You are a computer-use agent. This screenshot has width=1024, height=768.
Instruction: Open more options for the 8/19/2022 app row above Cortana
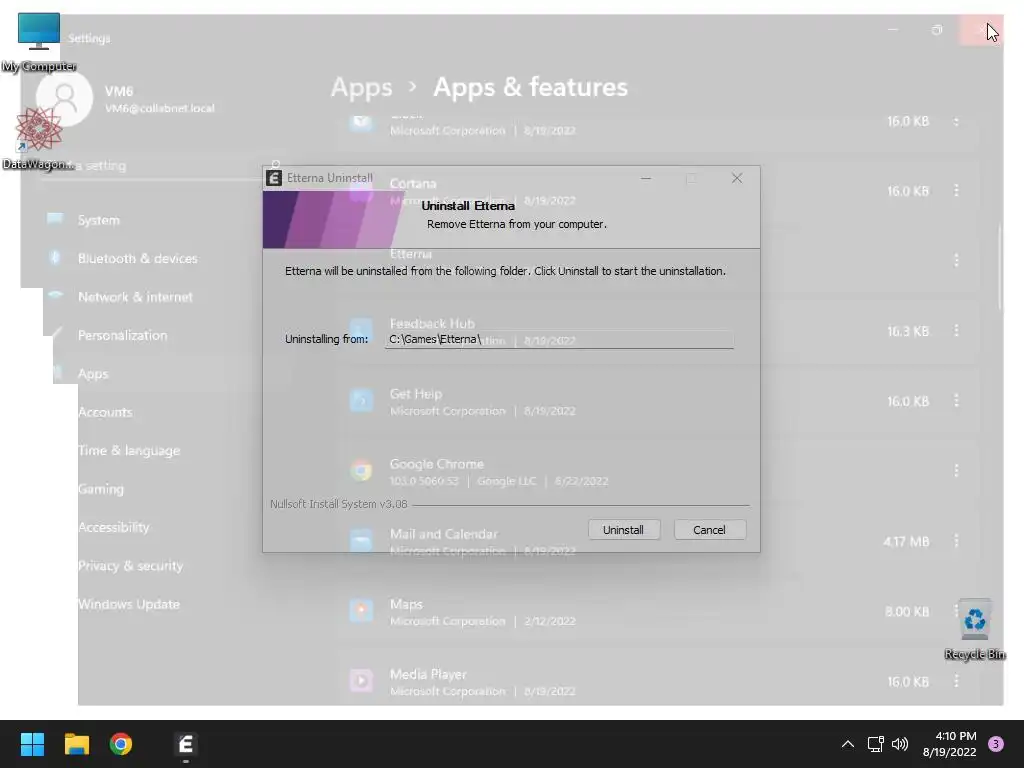[956, 121]
